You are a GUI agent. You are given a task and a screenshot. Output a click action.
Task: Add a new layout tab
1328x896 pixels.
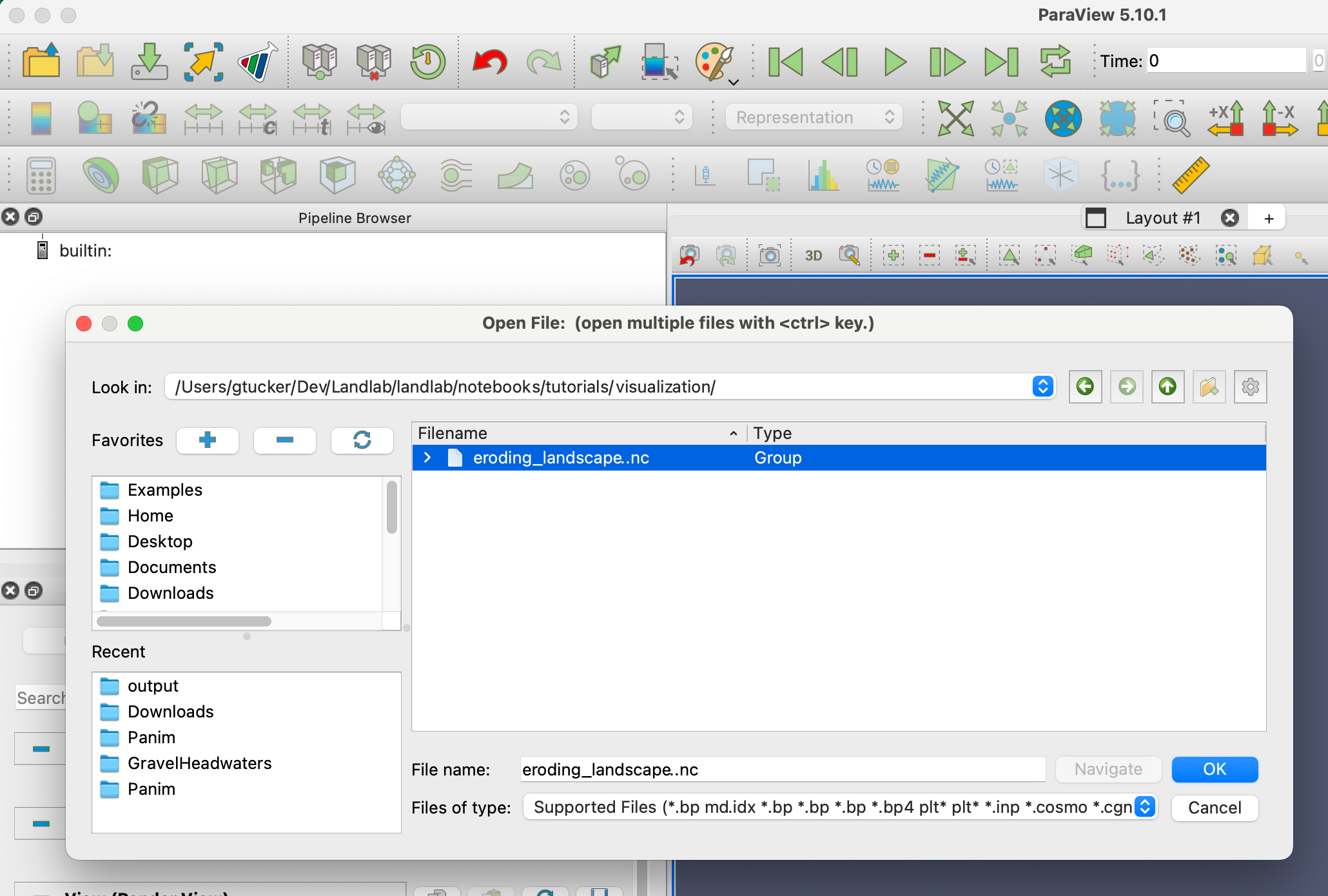1268,219
